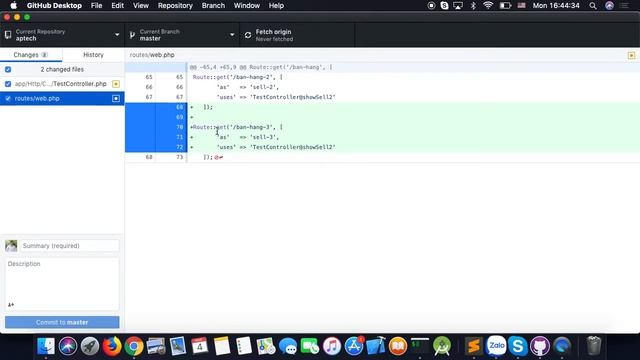The image size is (640, 360).
Task: Click modified badge at diff header right
Action: pos(631,55)
